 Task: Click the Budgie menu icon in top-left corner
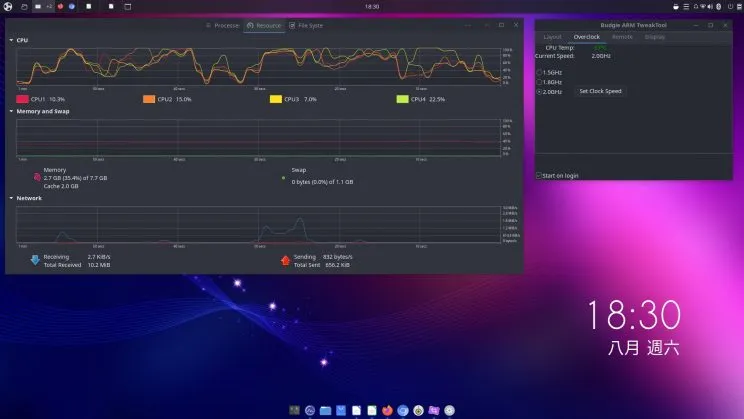click(x=9, y=6)
